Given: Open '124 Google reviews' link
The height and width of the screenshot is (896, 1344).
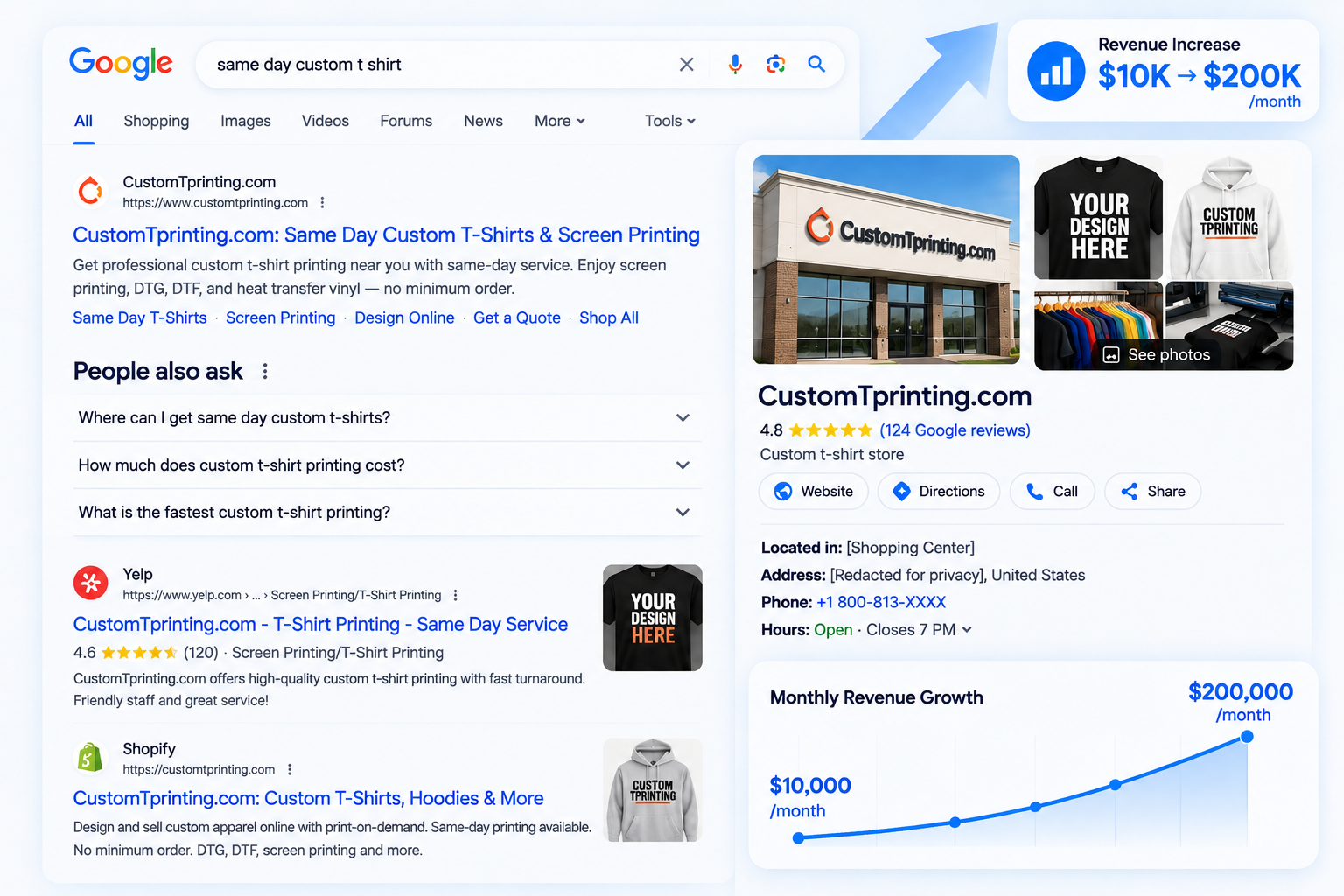Looking at the screenshot, I should [955, 430].
